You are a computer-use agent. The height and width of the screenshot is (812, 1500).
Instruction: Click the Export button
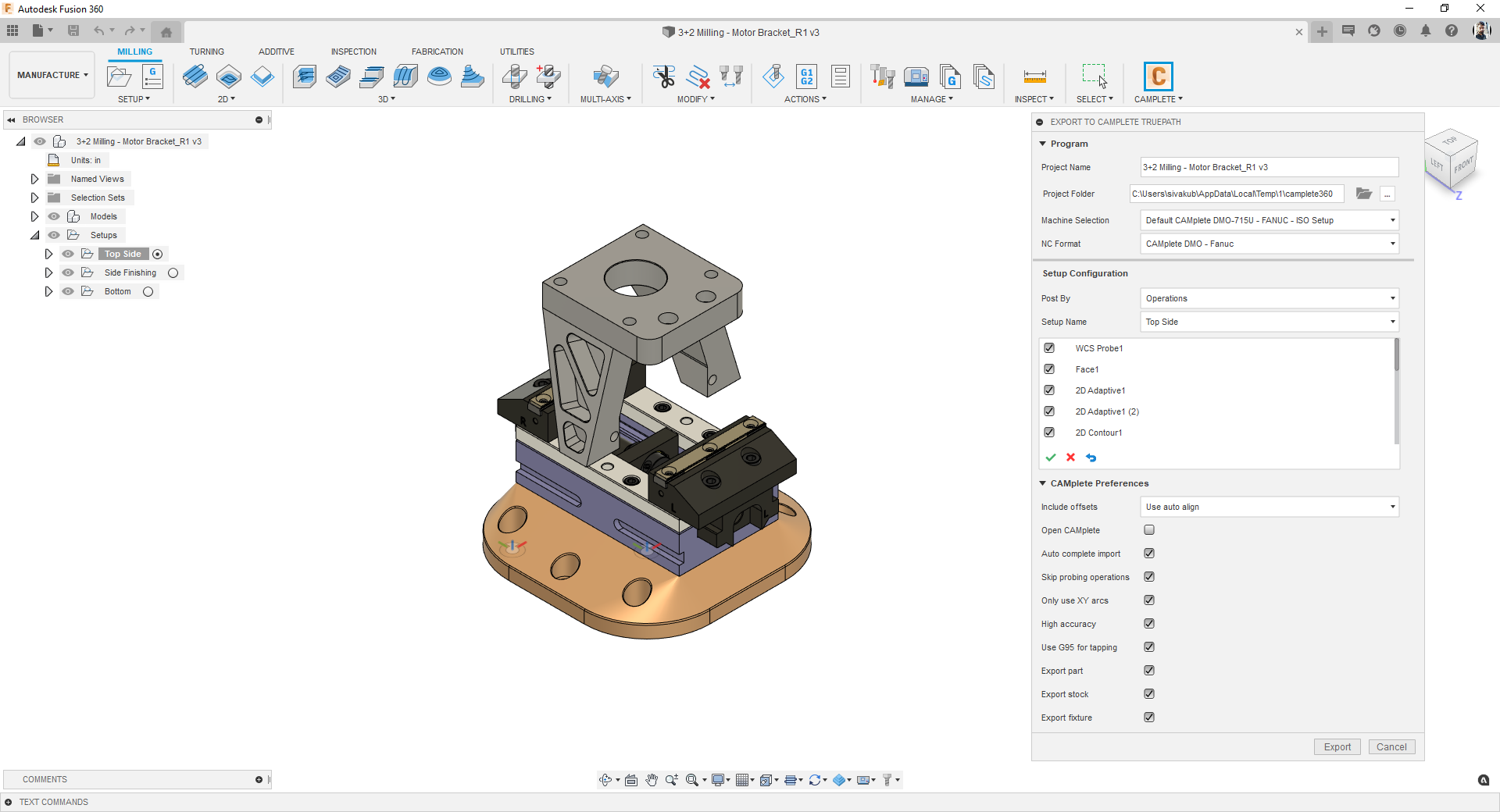pyautogui.click(x=1337, y=747)
